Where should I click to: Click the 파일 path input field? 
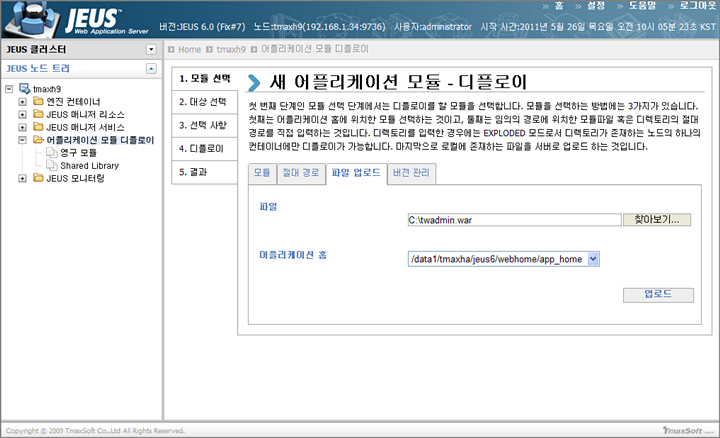[514, 220]
